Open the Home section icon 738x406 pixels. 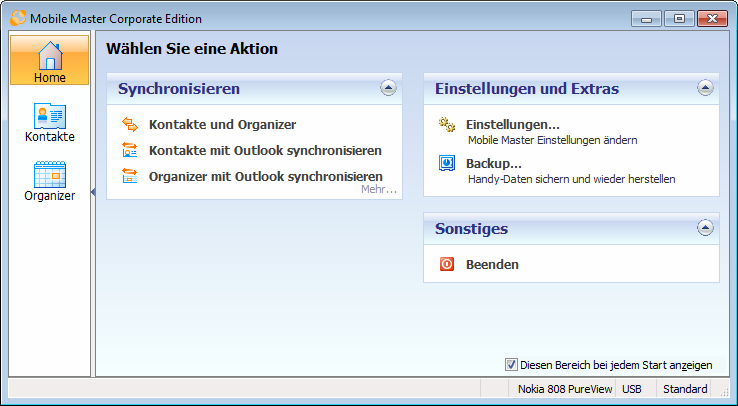click(49, 57)
